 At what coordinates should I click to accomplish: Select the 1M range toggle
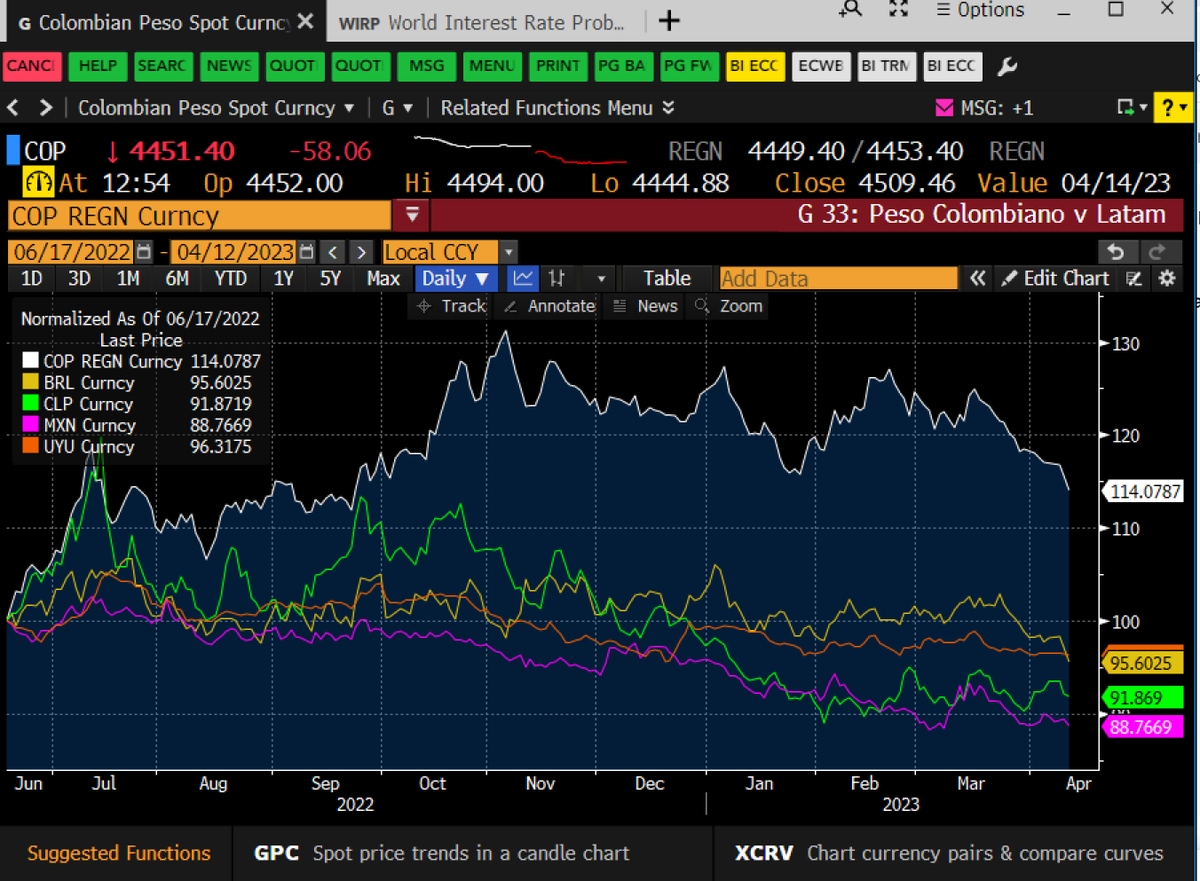127,279
